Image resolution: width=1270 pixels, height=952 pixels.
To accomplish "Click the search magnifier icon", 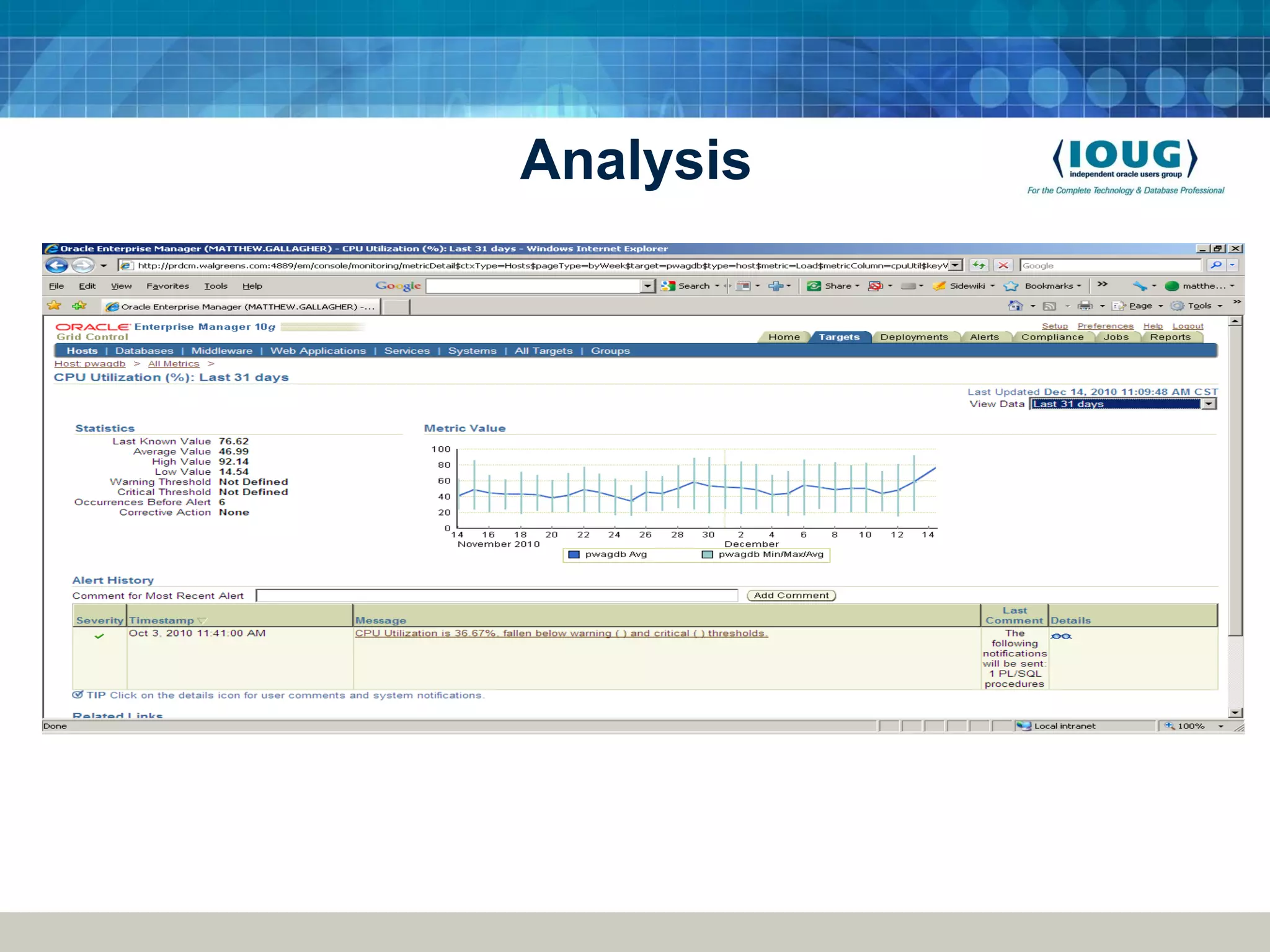I will tap(1216, 265).
